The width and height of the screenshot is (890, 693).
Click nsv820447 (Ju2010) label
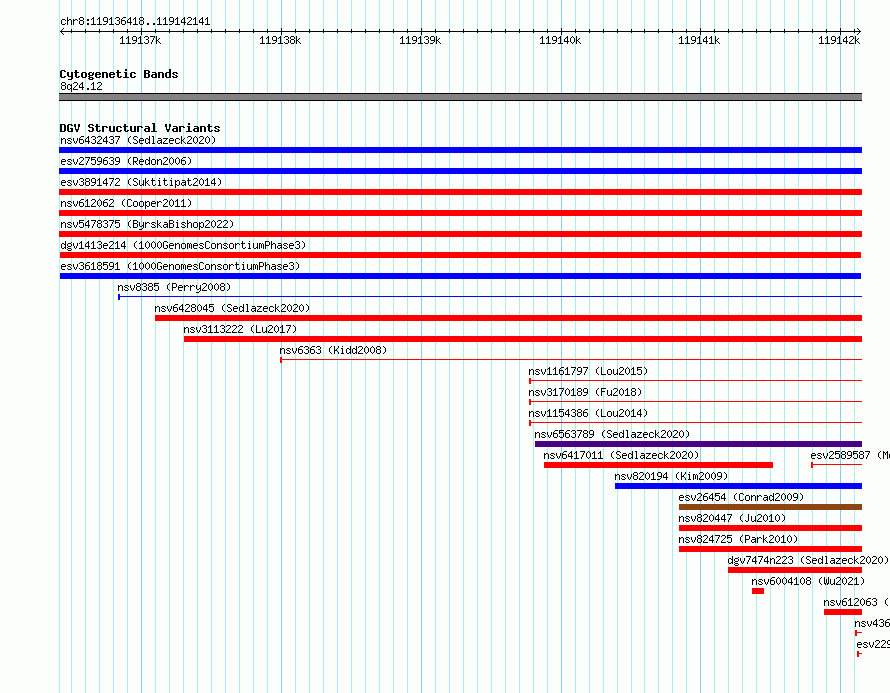pos(732,518)
